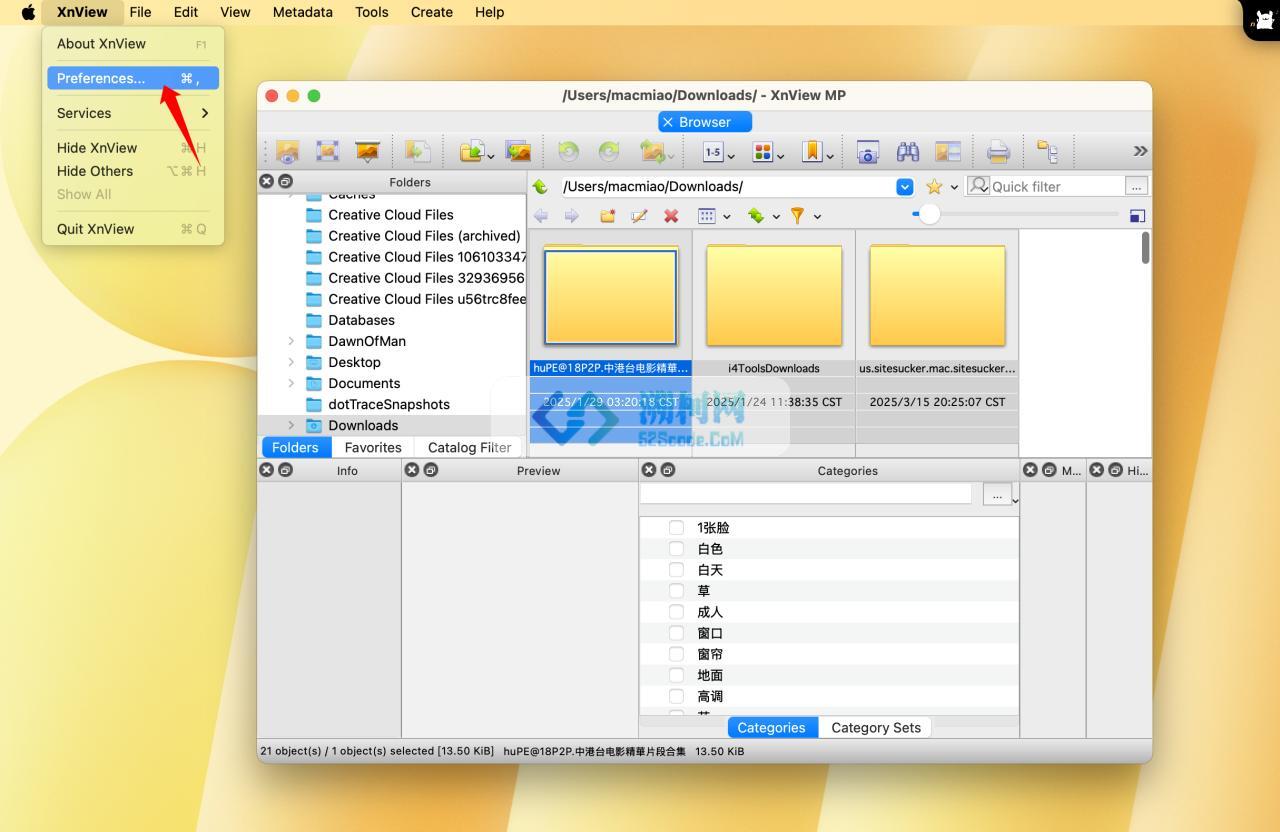Viewport: 1280px width, 832px height.
Task: Enable the 白天 category checkbox
Action: (x=676, y=569)
